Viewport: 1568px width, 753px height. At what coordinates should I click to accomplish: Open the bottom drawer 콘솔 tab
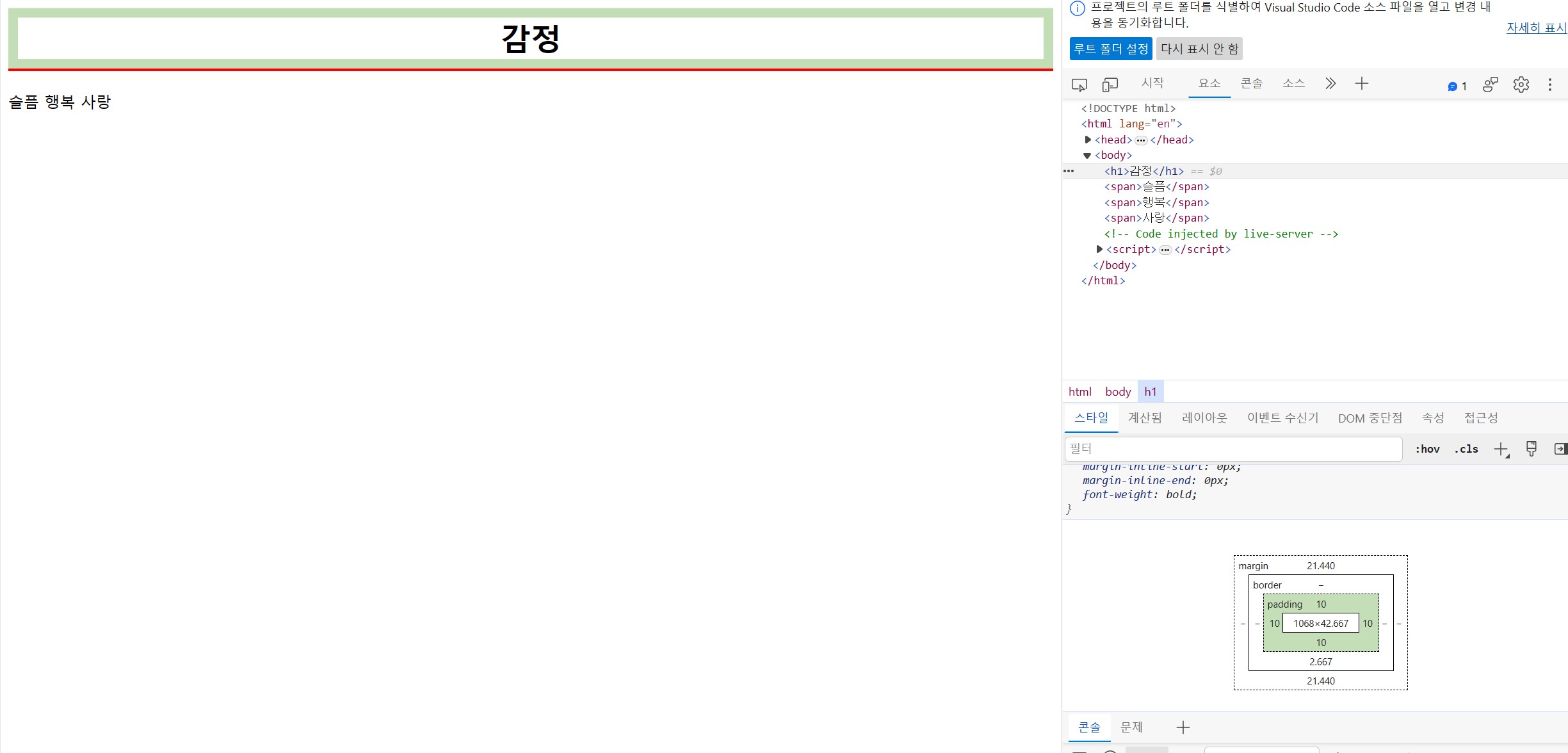tap(1089, 727)
